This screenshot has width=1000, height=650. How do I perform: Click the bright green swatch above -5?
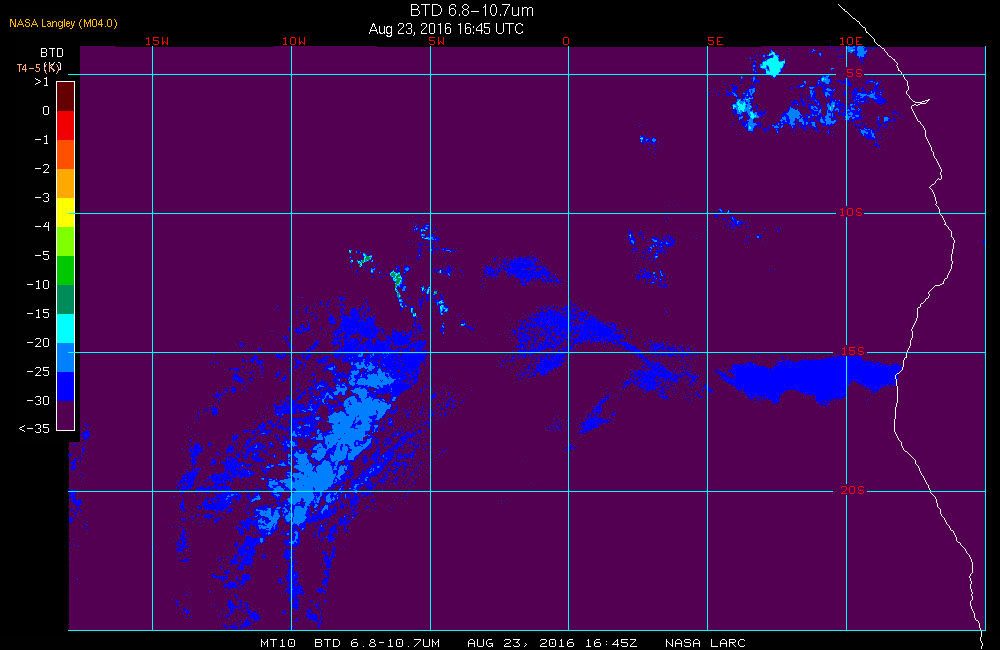(x=66, y=242)
